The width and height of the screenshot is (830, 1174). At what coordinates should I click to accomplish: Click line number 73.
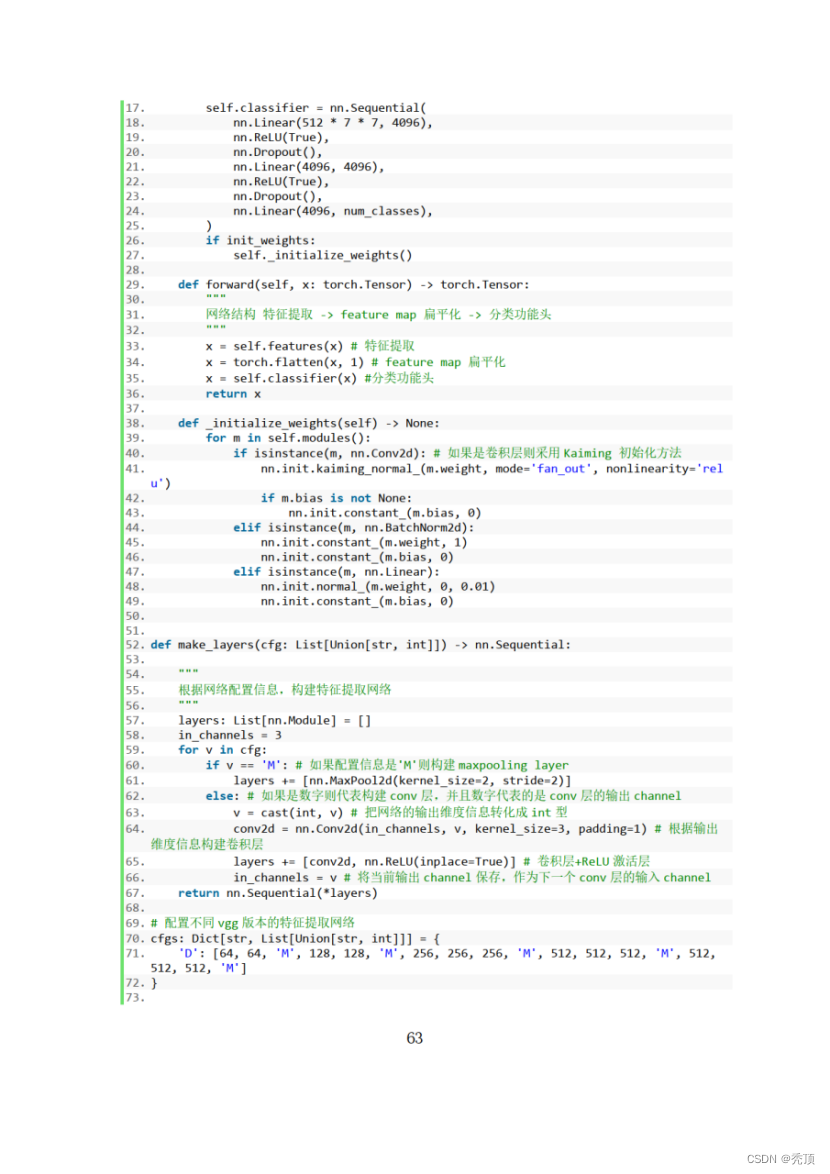[135, 997]
